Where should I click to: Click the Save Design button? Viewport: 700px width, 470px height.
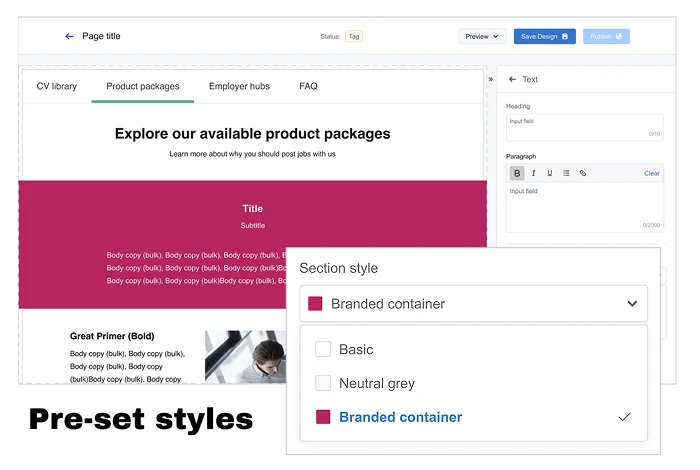coord(545,36)
